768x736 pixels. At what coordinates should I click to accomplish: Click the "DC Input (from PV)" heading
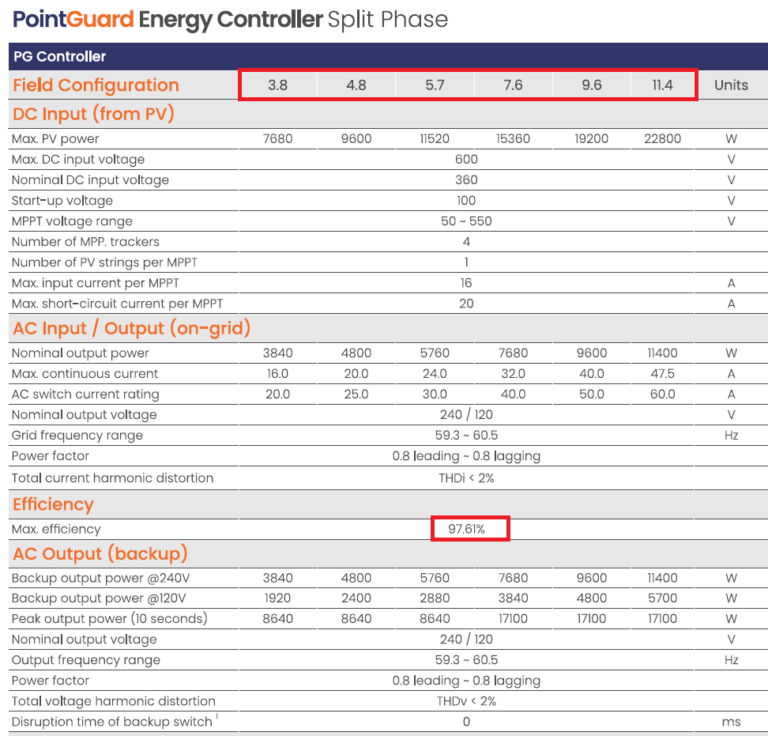tap(94, 114)
